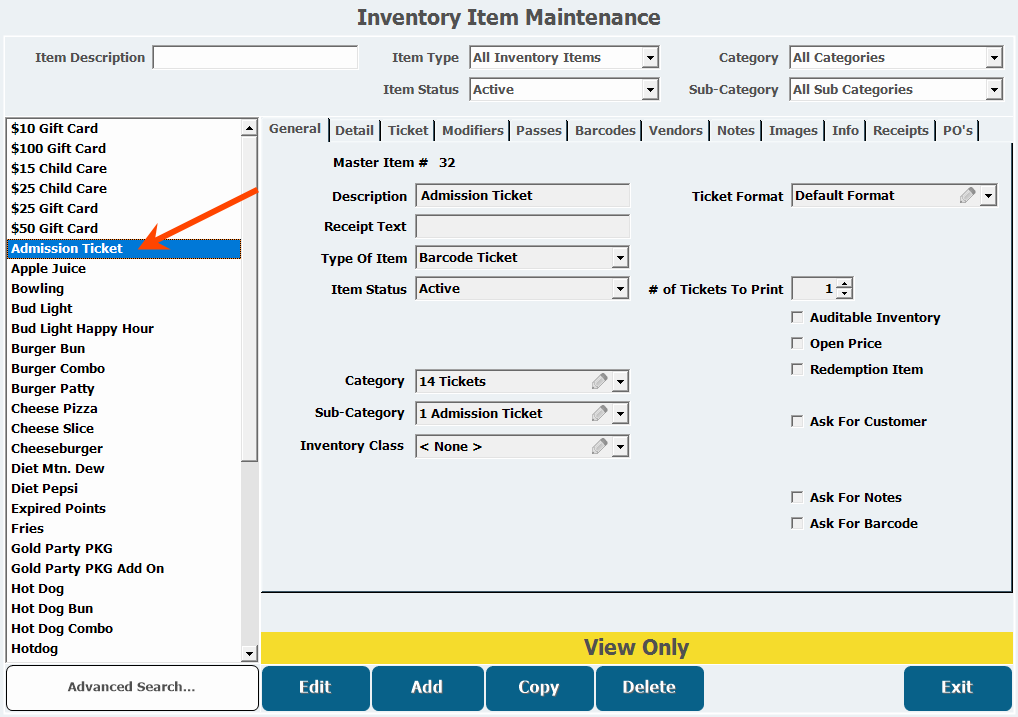Decrease number of tickets to print
Image resolution: width=1018 pixels, height=717 pixels.
pyautogui.click(x=845, y=294)
